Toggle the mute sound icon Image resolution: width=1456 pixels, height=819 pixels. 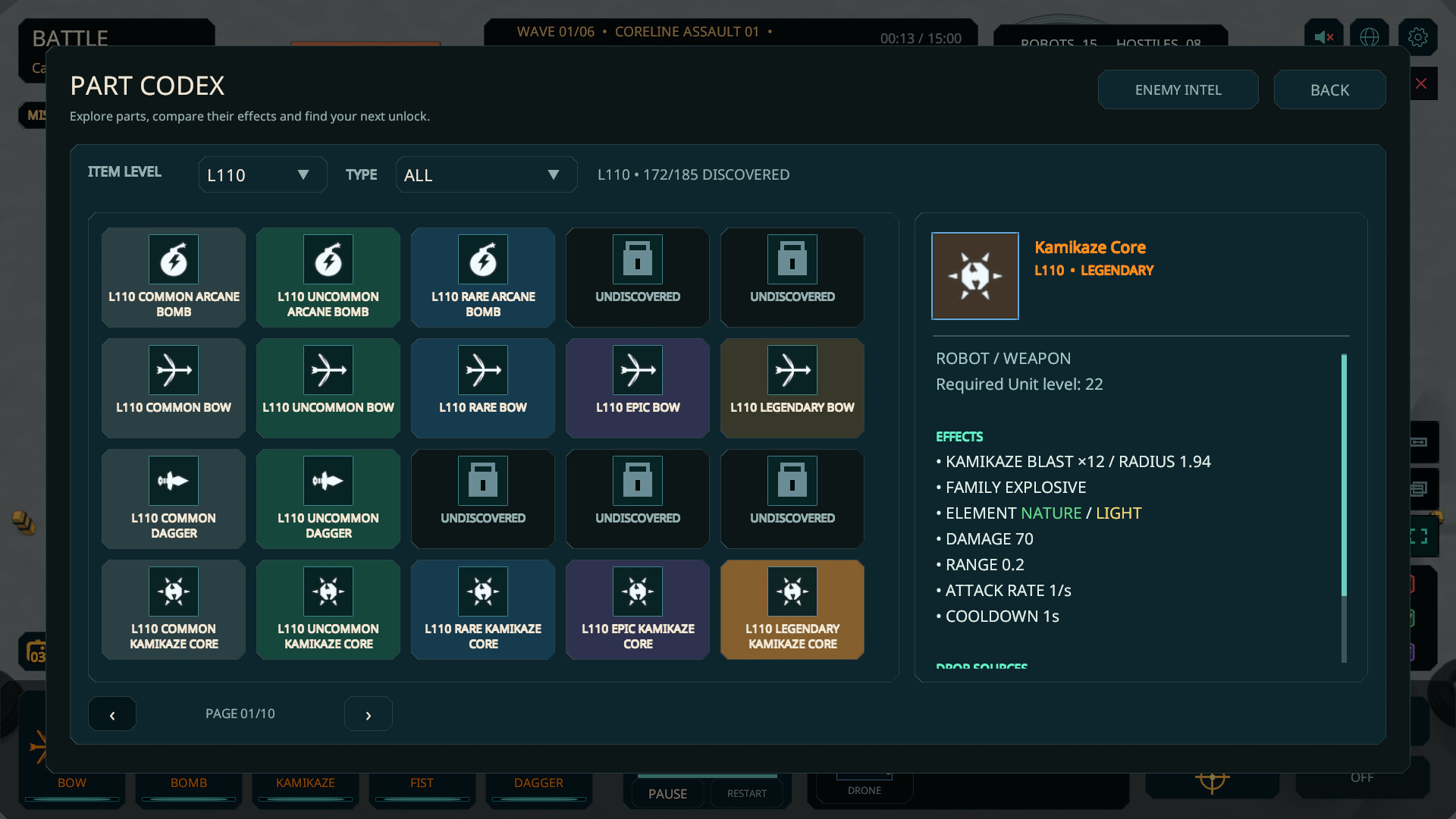pyautogui.click(x=1324, y=36)
